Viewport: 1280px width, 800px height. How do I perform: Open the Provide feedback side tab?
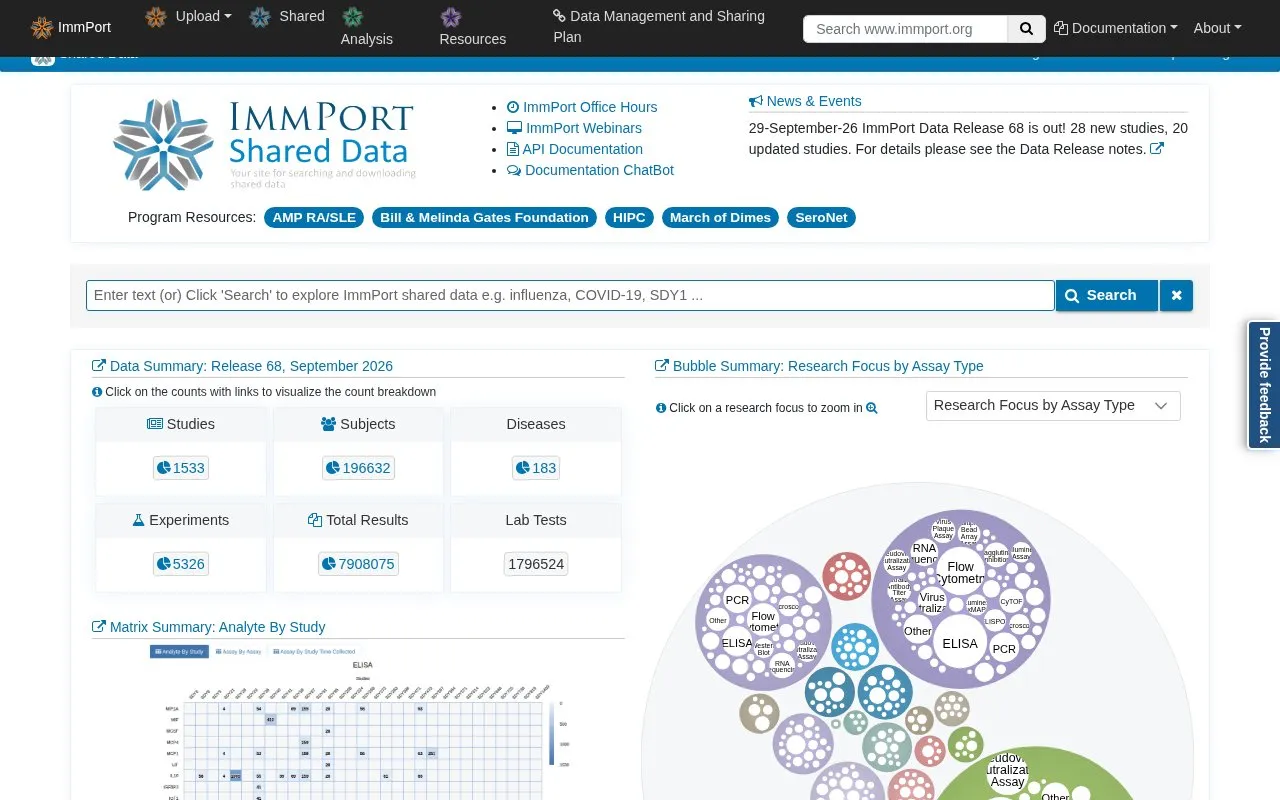[x=1264, y=385]
